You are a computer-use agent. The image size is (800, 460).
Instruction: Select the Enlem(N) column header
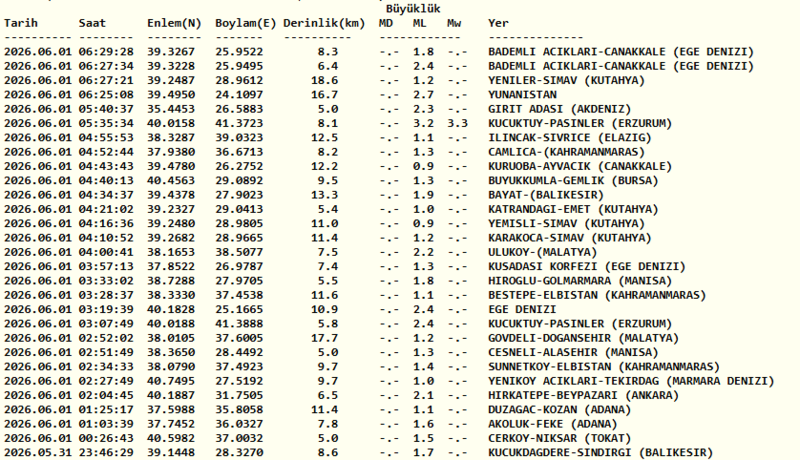coord(174,23)
